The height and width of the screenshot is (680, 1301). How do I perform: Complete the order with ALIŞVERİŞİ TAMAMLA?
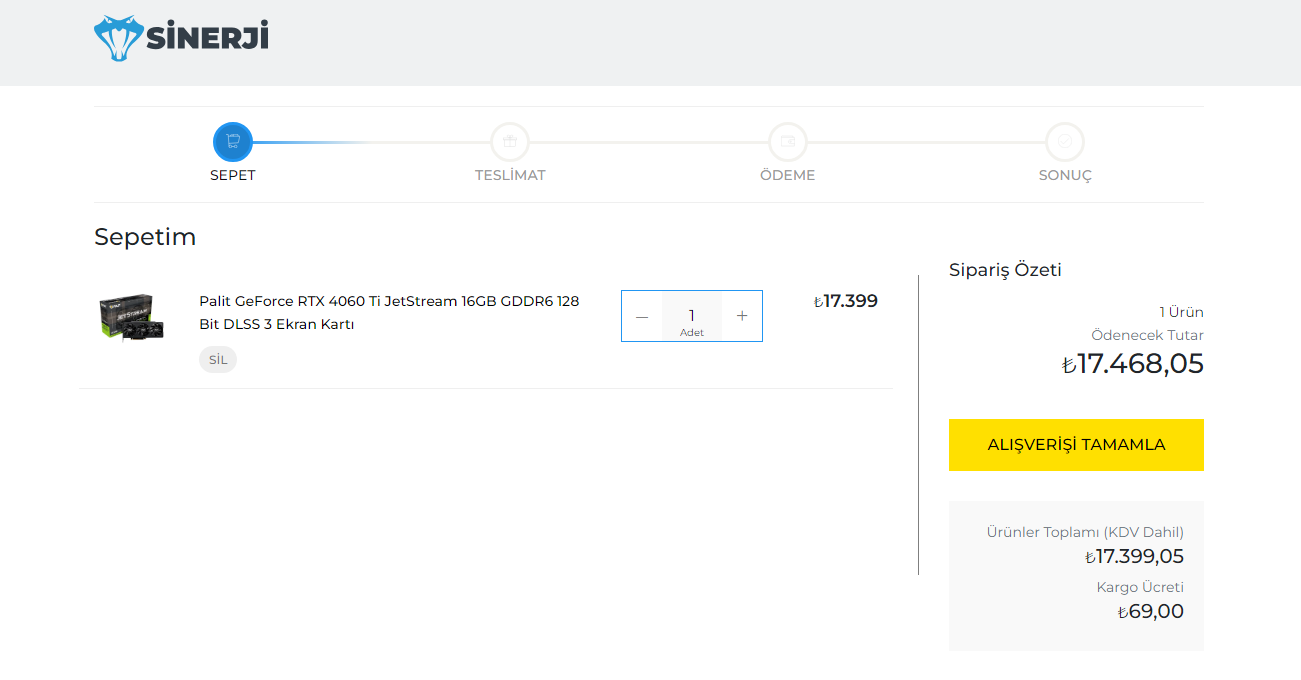click(1076, 445)
